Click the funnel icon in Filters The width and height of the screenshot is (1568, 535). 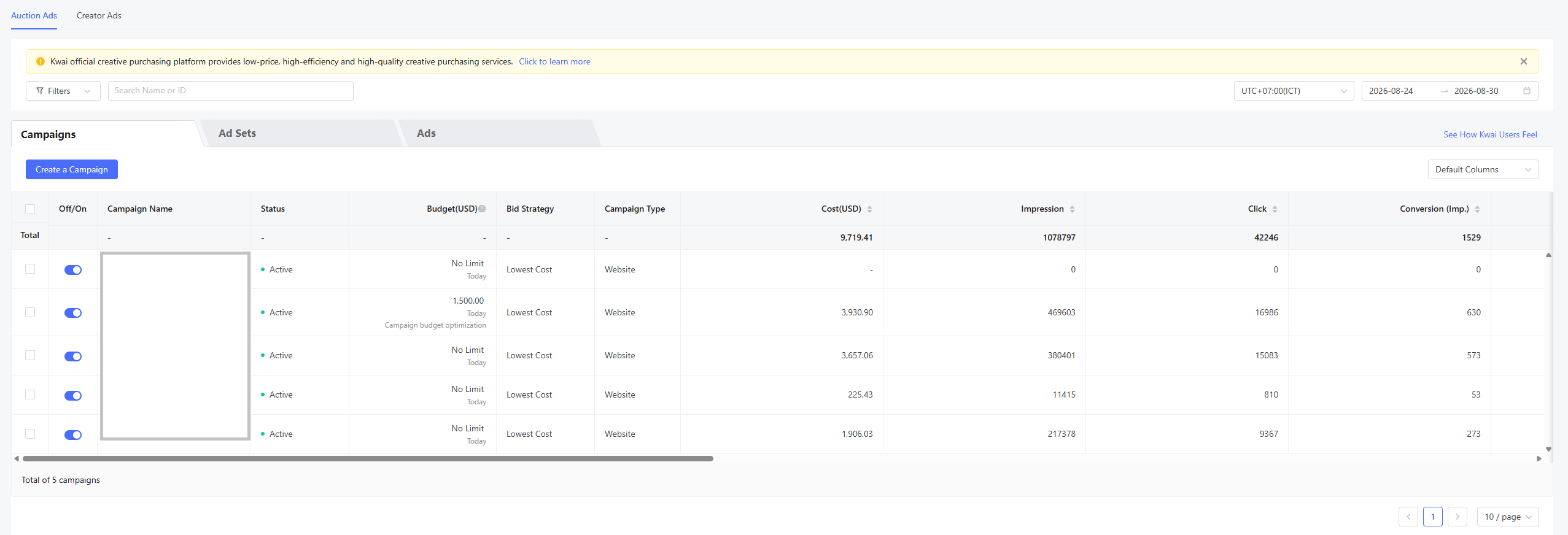(40, 91)
